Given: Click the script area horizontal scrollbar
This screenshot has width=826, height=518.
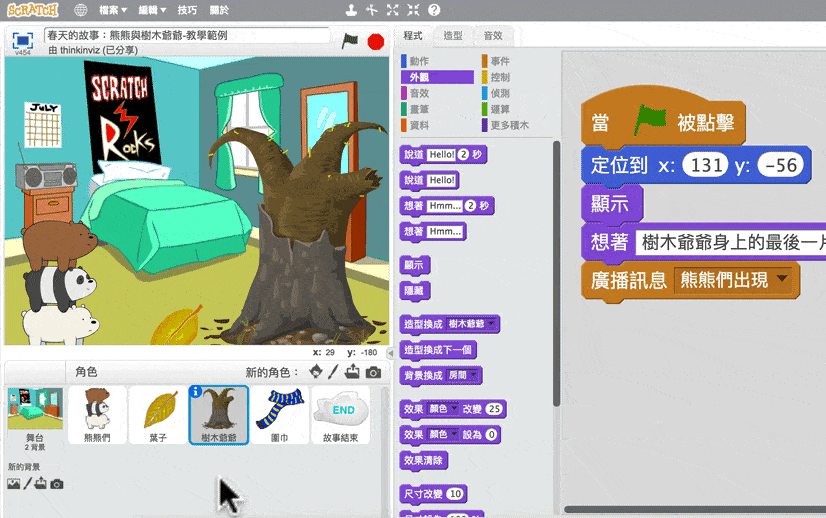Looking at the screenshot, I should coord(695,510).
